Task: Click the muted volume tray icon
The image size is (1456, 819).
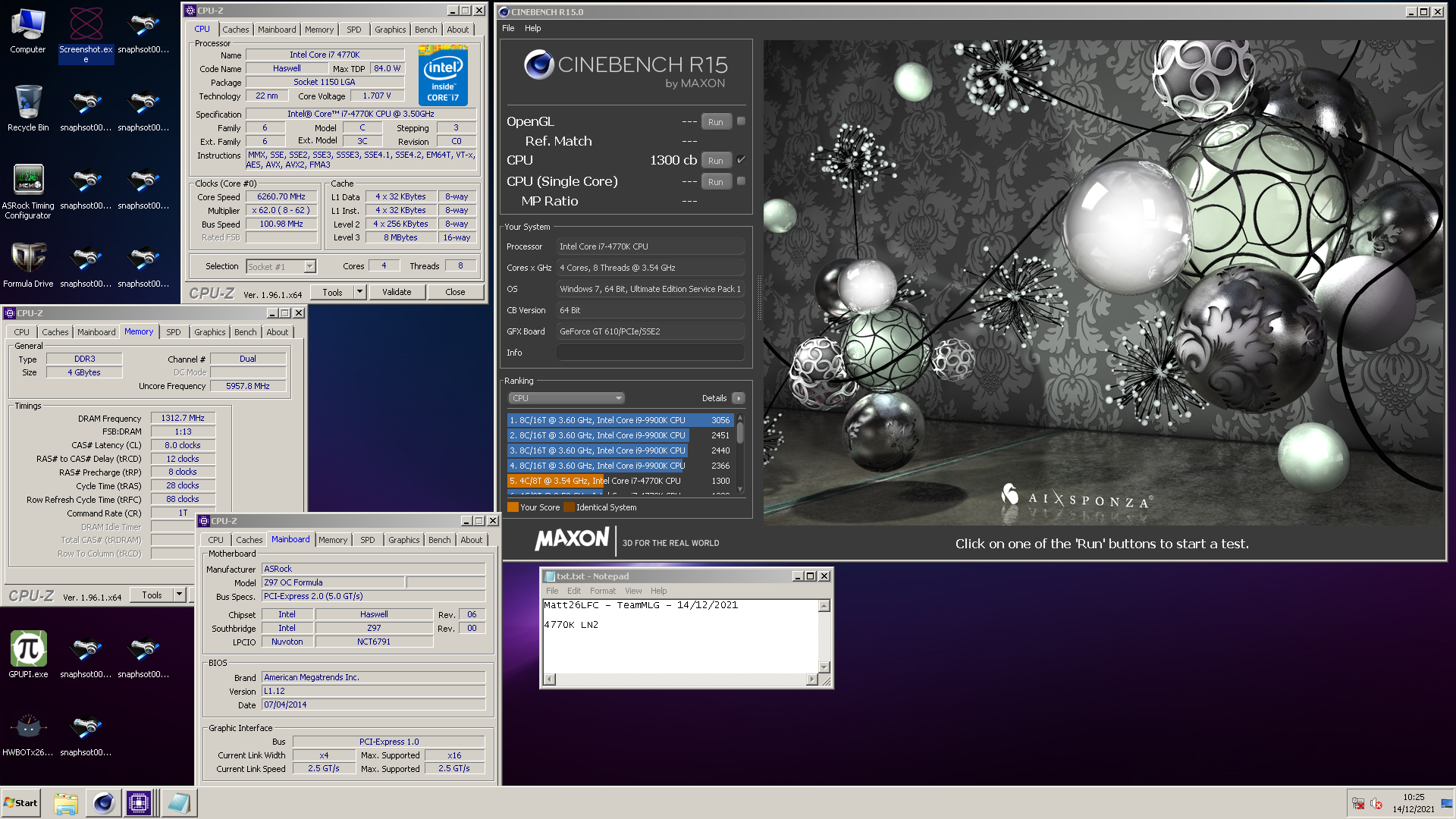Action: point(1376,804)
